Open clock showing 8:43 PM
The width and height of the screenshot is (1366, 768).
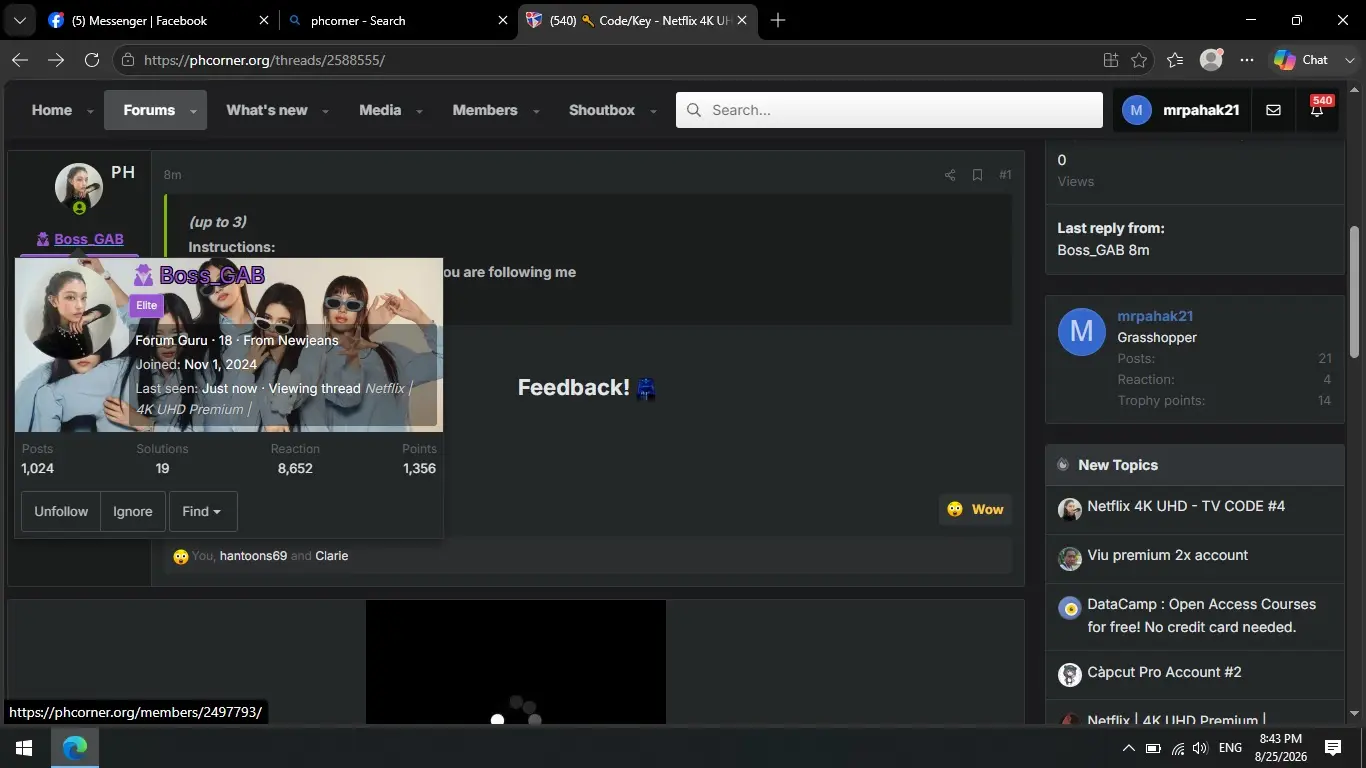pos(1279,748)
